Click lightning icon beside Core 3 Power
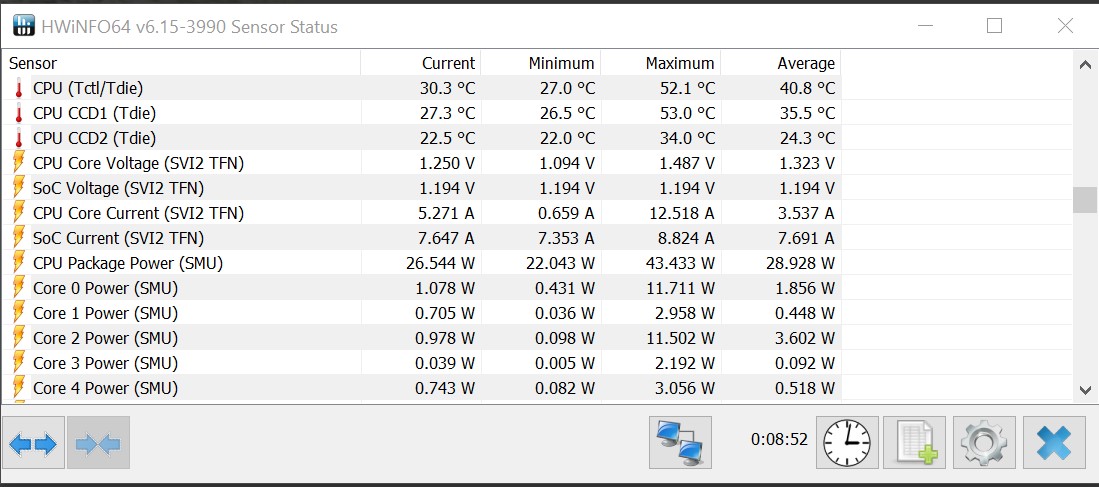This screenshot has height=487, width=1099. point(19,363)
